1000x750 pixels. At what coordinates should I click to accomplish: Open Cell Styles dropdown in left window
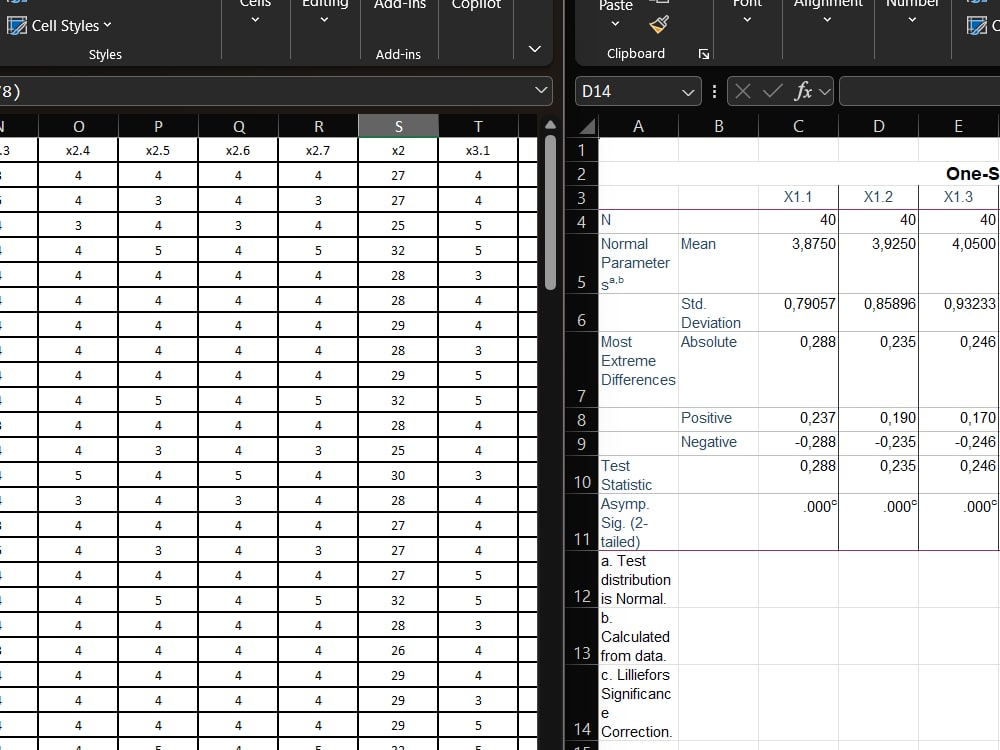(x=59, y=26)
